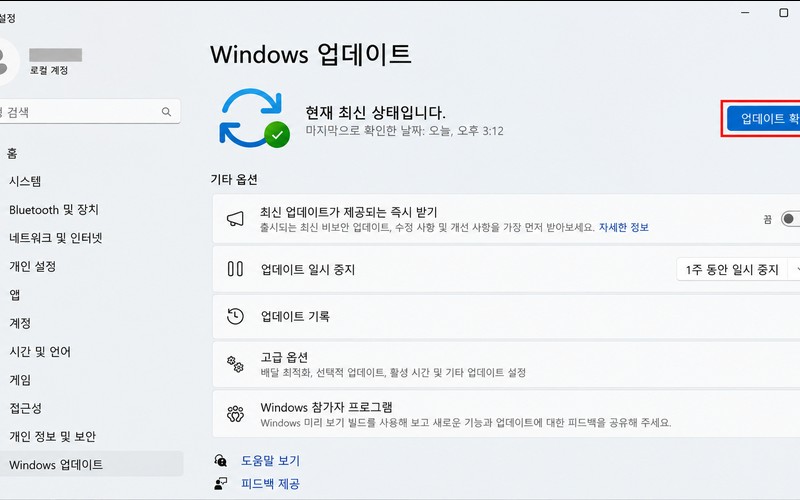Click the 현재 최신 상태입니다. text

click(375, 112)
